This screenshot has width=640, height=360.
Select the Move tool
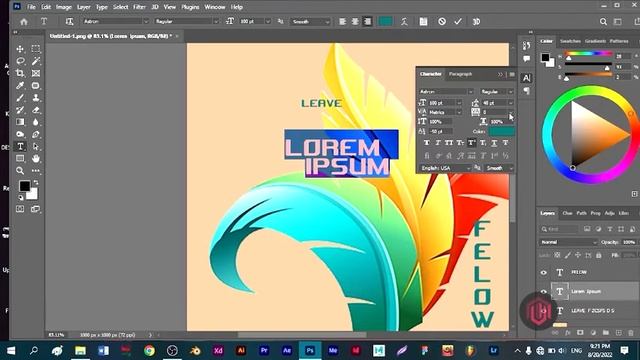(20, 49)
